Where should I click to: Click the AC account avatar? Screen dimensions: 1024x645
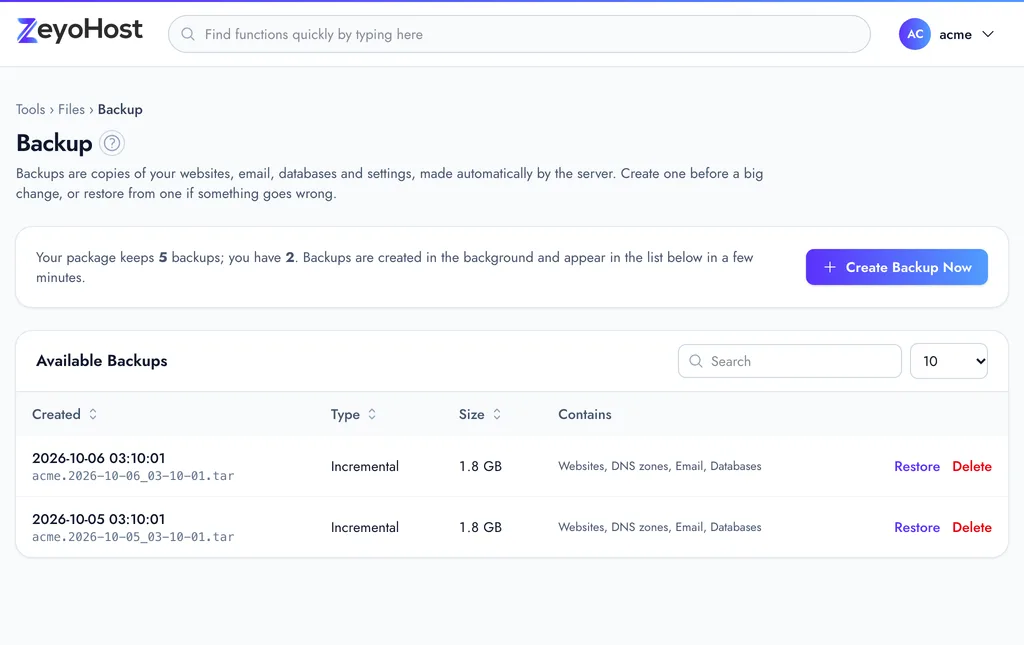(x=914, y=34)
